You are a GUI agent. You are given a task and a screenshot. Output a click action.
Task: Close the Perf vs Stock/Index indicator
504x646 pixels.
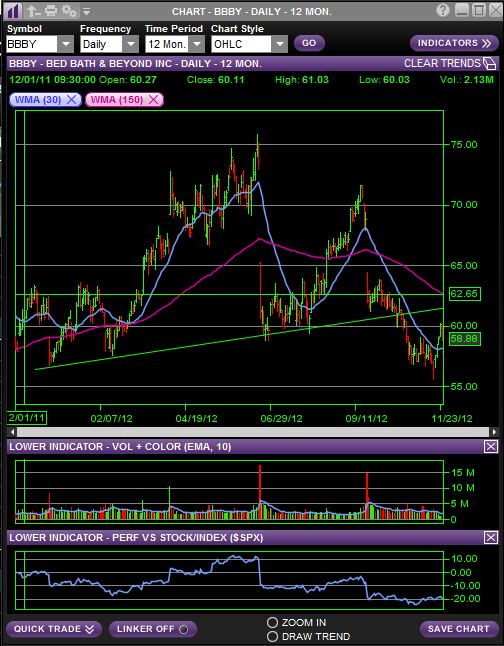coord(490,537)
